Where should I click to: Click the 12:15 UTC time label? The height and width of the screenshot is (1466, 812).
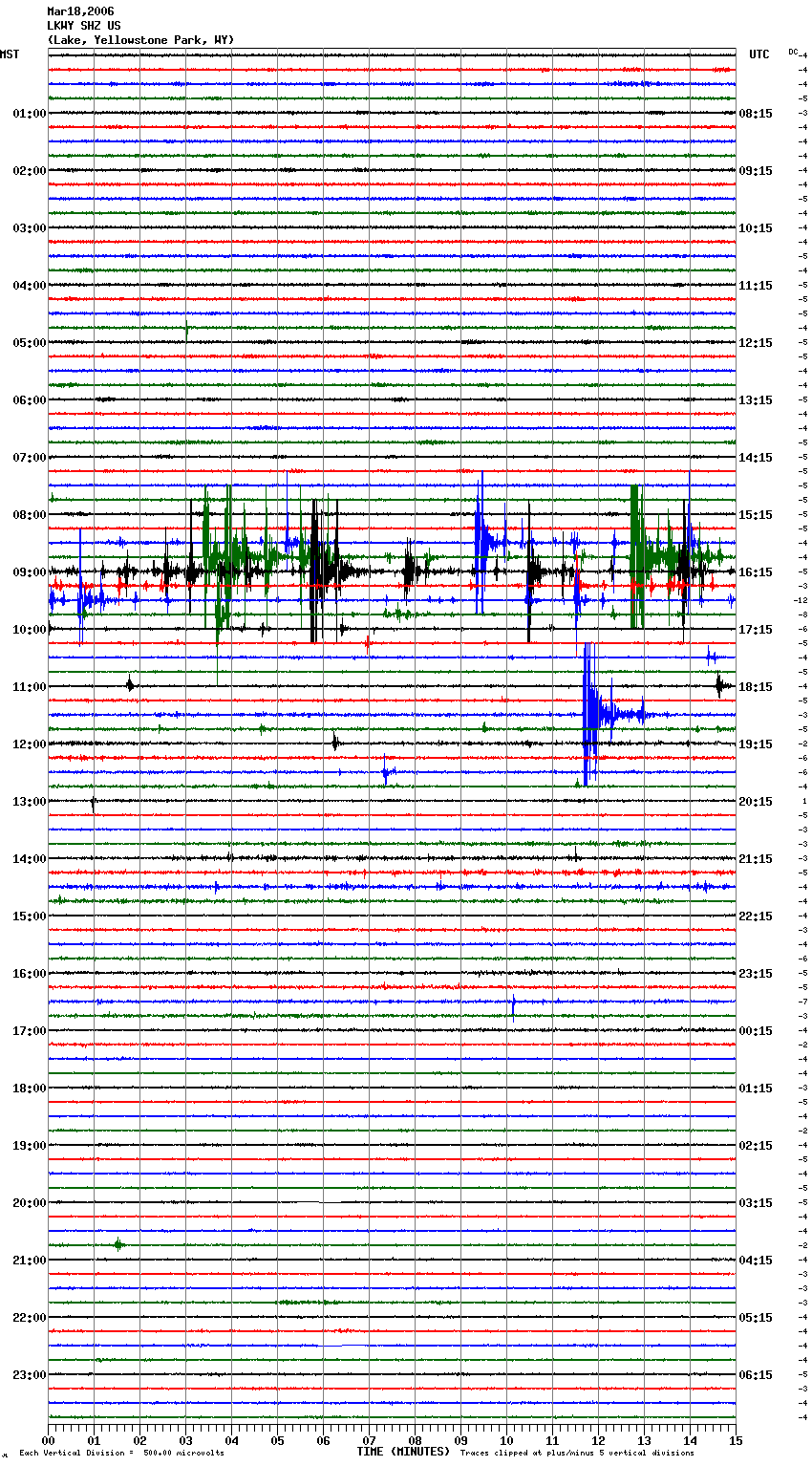coord(756,343)
